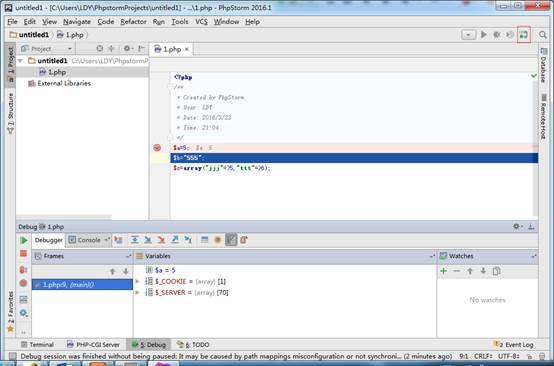554x366 pixels.
Task: Open the File menu
Action: point(12,22)
